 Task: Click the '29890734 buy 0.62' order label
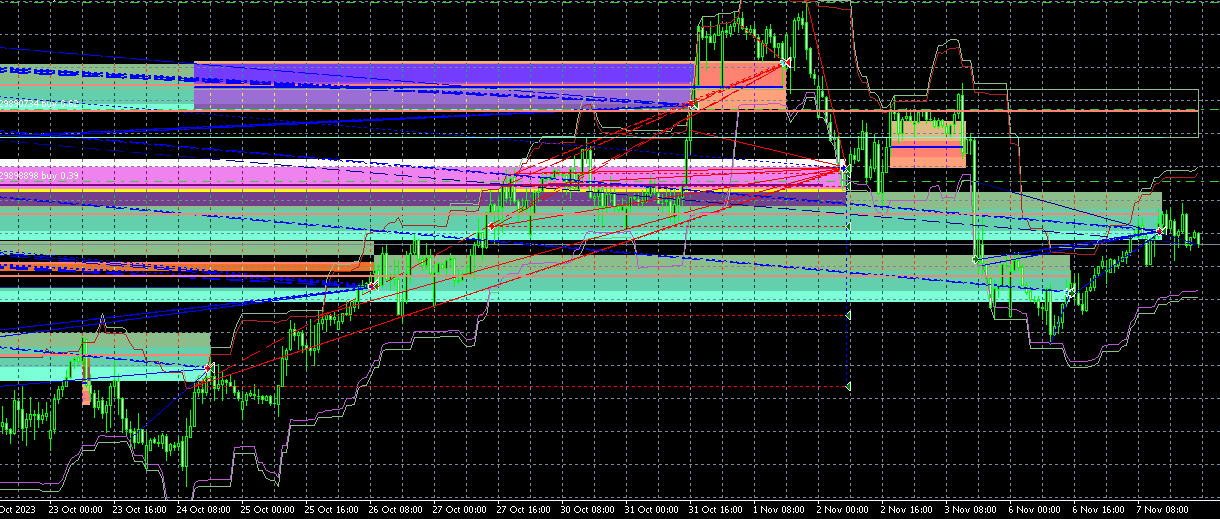(39, 102)
